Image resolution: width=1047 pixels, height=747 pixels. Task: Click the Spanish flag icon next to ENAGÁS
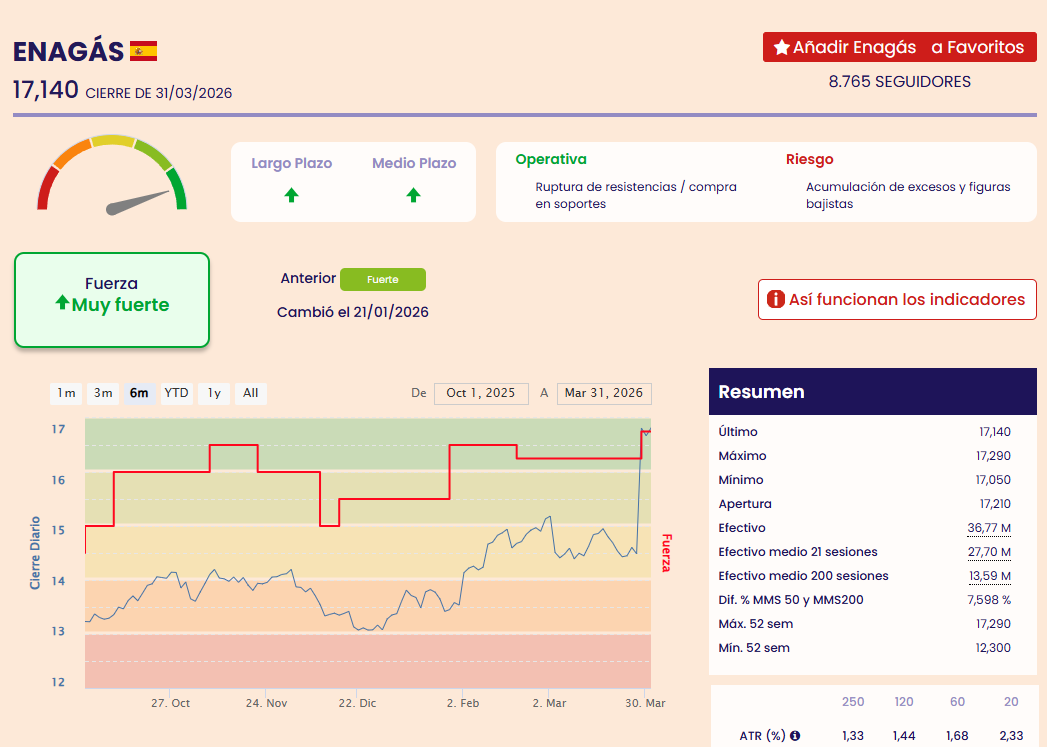tap(144, 51)
